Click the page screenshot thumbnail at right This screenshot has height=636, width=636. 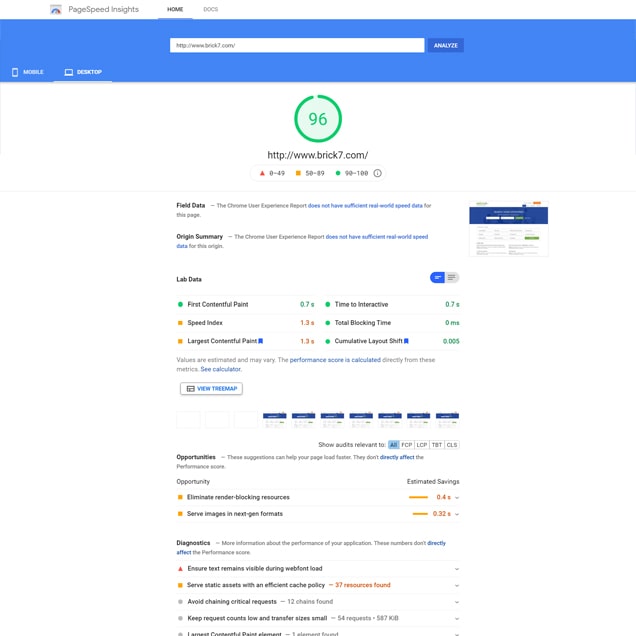[509, 229]
